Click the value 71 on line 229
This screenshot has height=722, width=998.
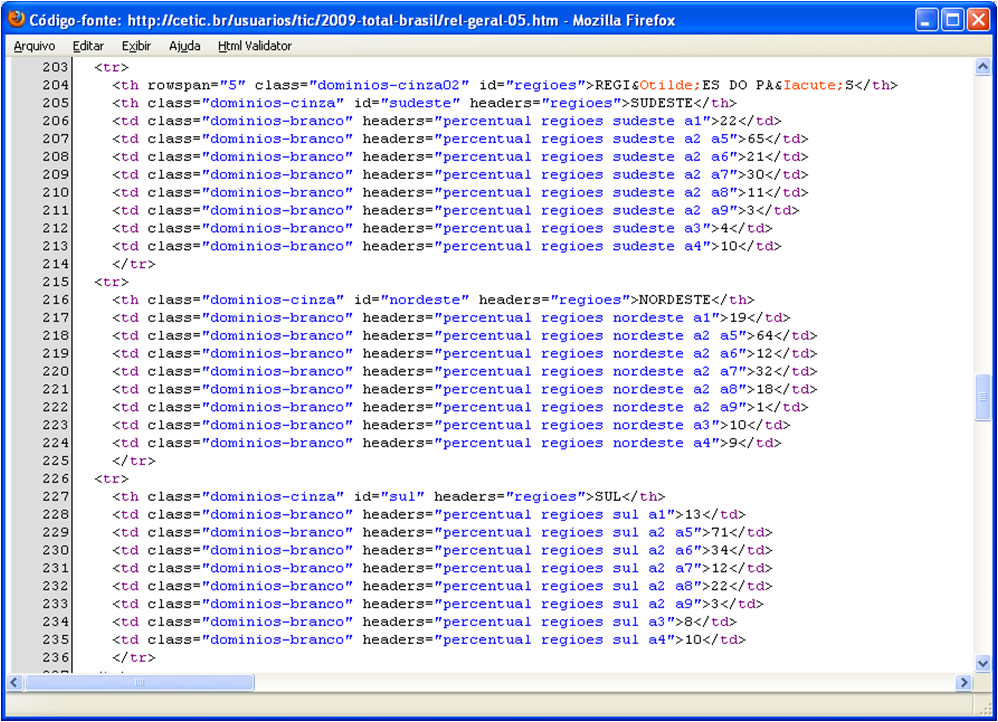click(x=719, y=532)
